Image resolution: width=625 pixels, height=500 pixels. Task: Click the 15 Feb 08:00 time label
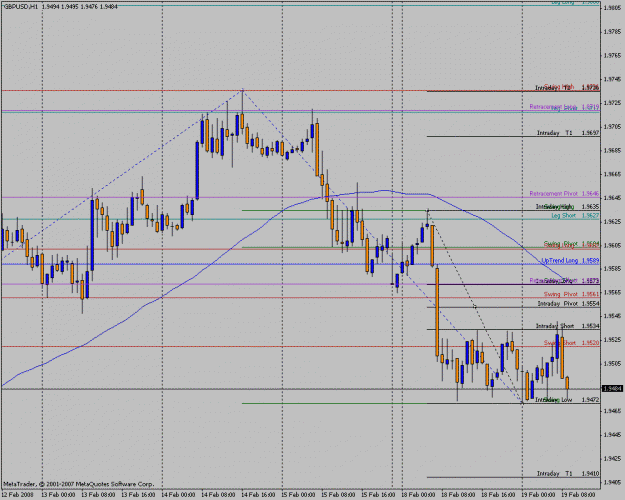(x=338, y=494)
